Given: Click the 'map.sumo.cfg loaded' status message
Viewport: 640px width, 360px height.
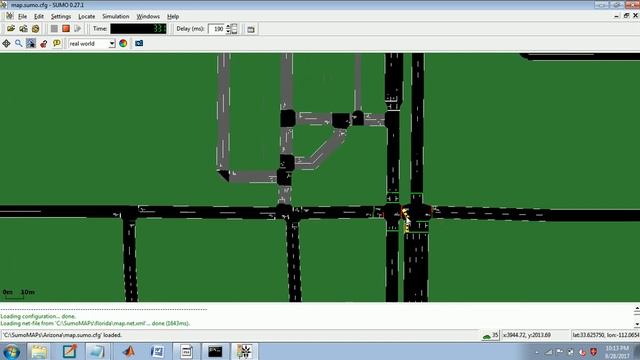Looking at the screenshot, I should (63, 335).
